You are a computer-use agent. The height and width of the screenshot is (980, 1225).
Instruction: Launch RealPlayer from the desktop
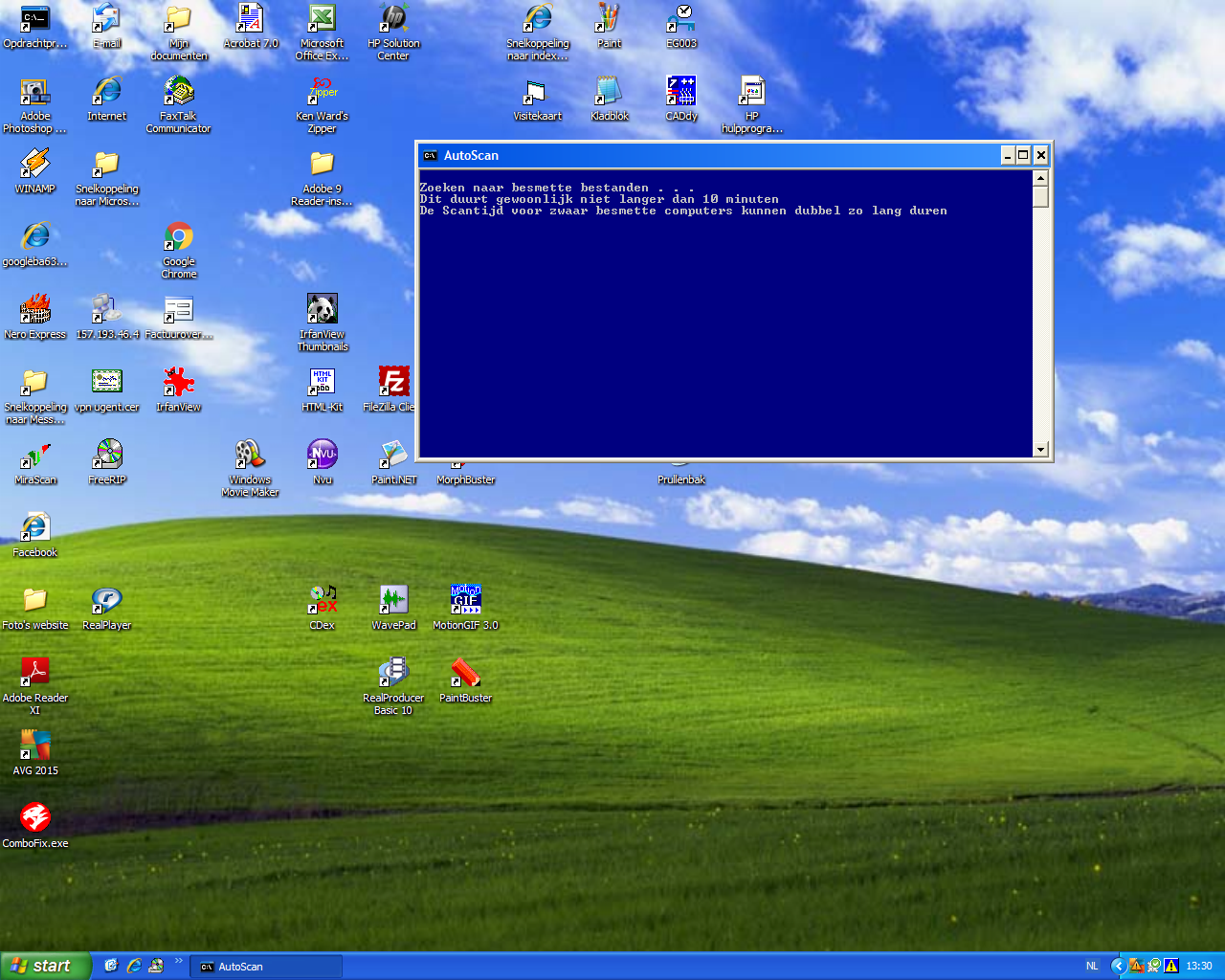pyautogui.click(x=107, y=609)
